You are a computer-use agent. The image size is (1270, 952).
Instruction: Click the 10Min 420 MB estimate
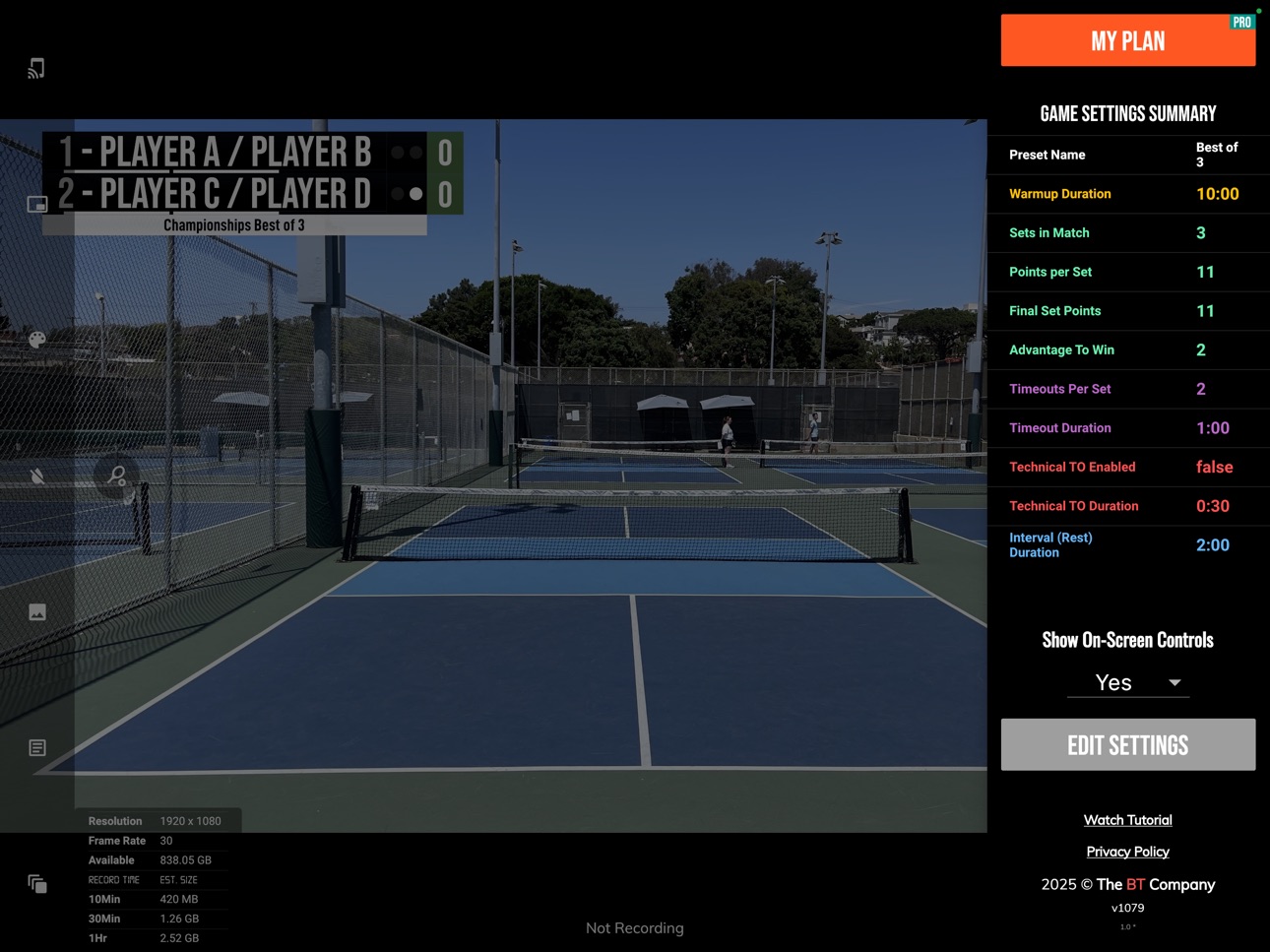(179, 899)
